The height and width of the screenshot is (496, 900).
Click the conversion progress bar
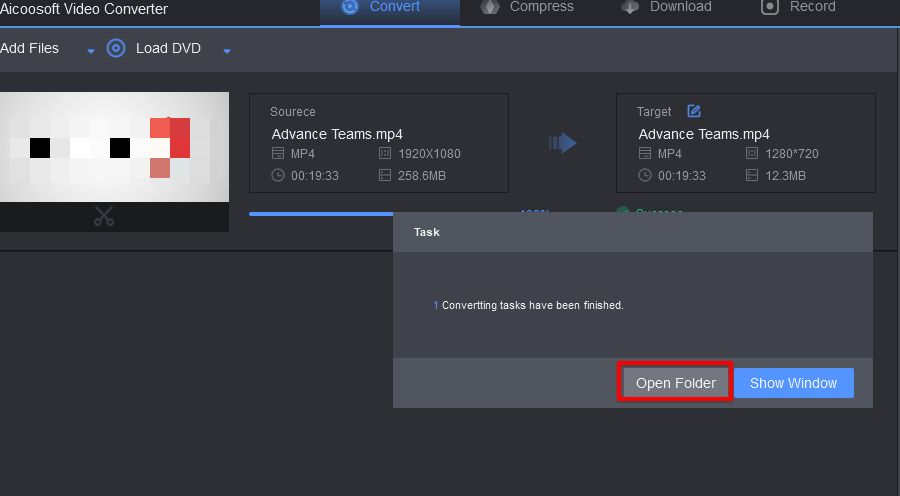[320, 213]
